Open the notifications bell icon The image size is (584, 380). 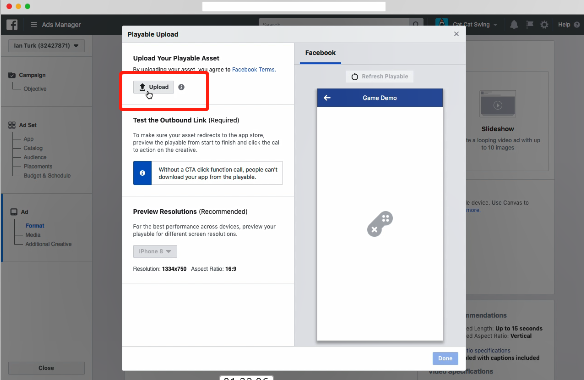click(514, 25)
